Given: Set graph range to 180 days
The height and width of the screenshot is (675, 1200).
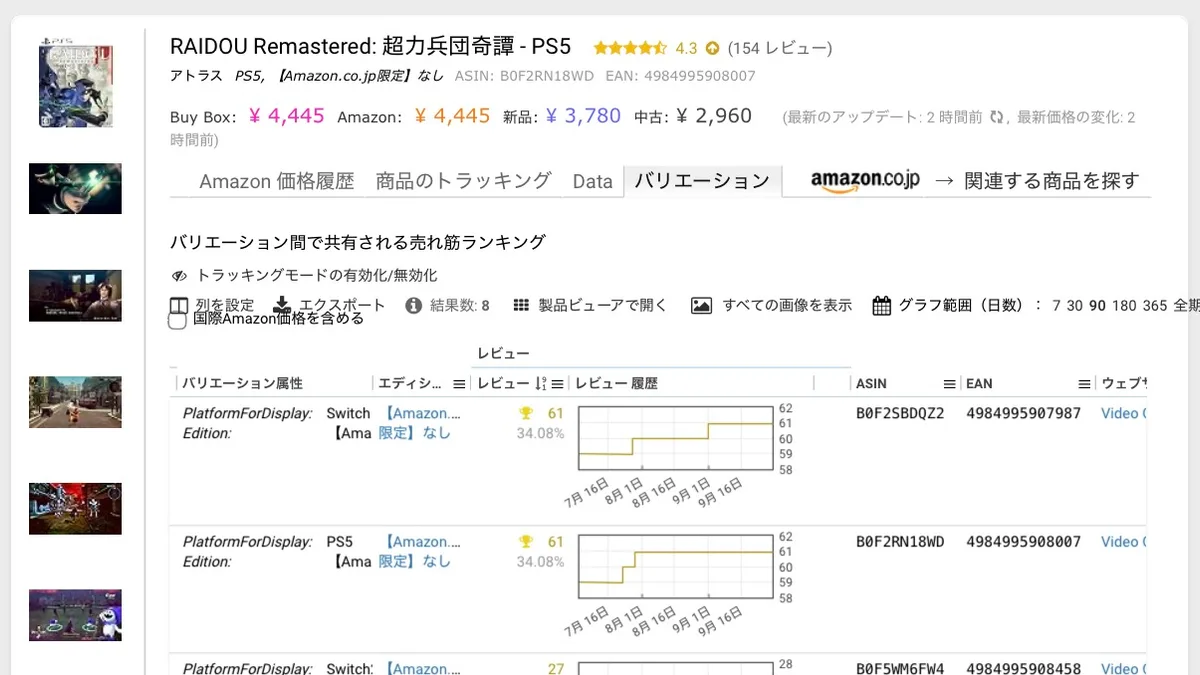Looking at the screenshot, I should coord(1125,306).
